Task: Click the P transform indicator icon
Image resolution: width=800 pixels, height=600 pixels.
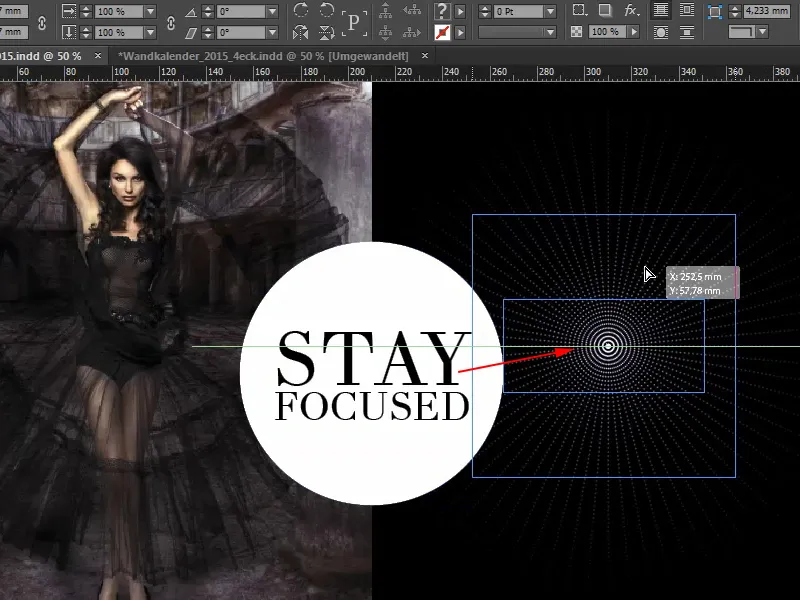Action: tap(354, 22)
